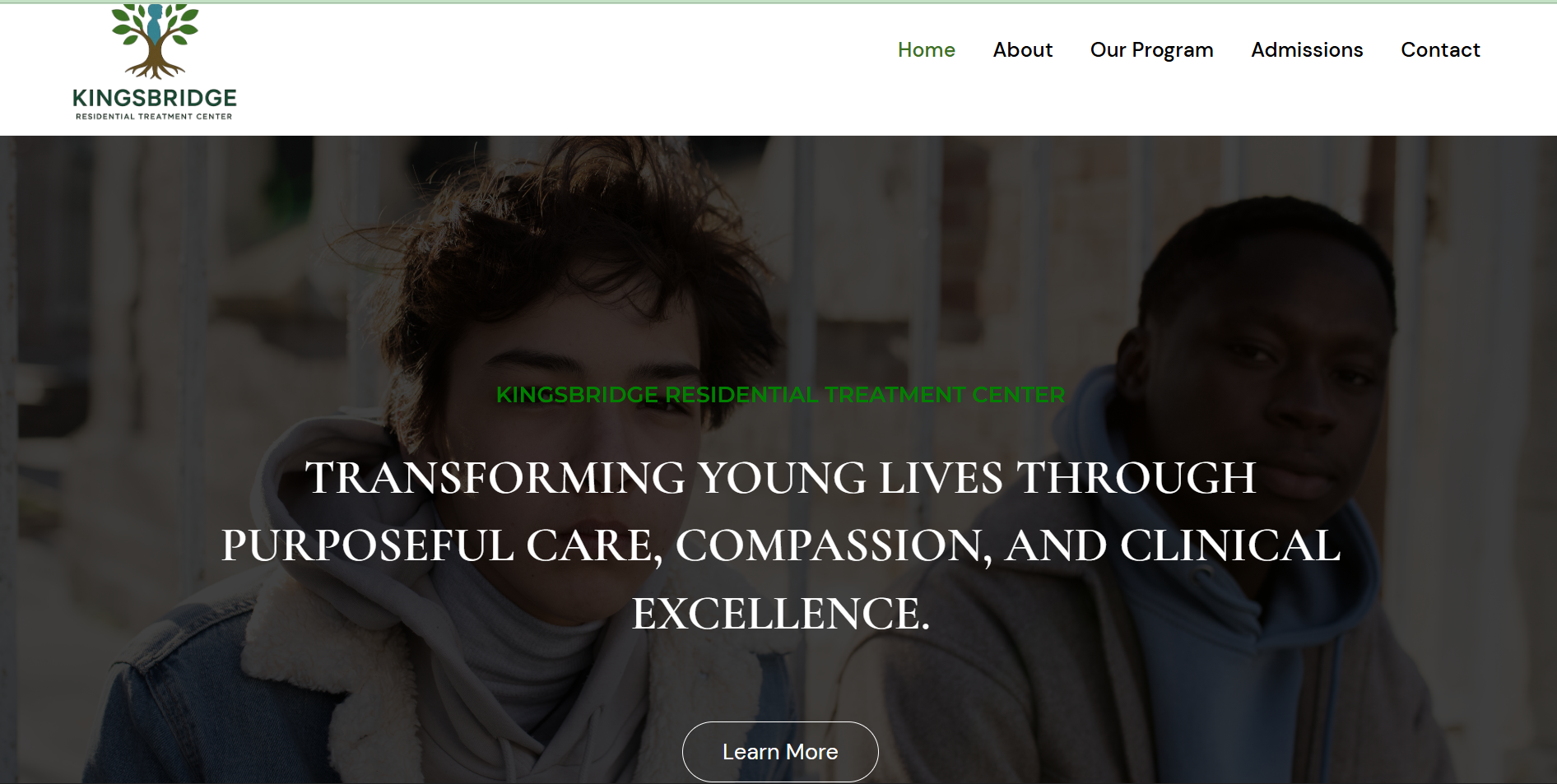This screenshot has height=784, width=1557.
Task: Open the About page
Action: pos(1022,50)
